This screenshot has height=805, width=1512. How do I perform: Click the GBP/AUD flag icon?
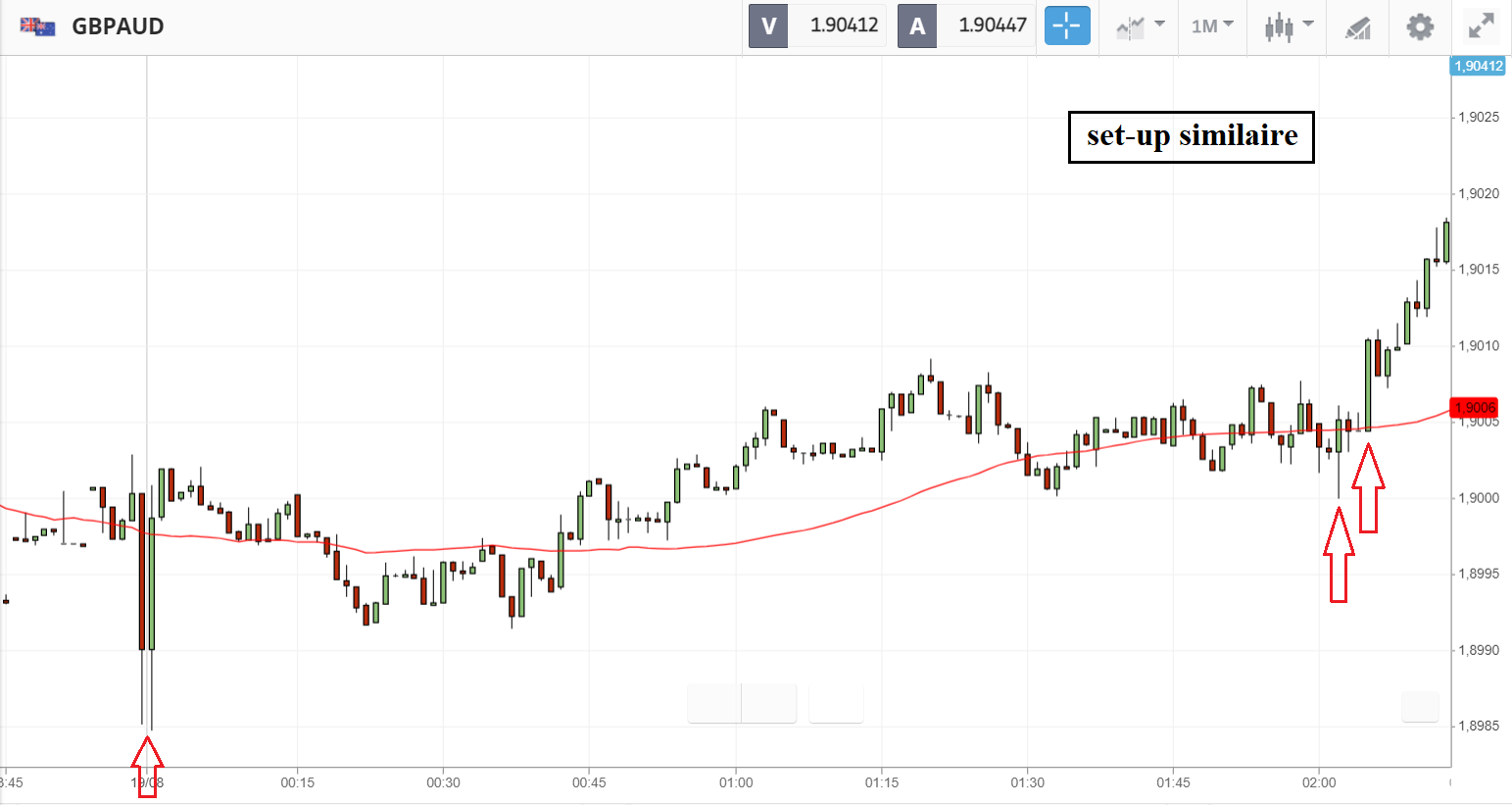coord(38,26)
